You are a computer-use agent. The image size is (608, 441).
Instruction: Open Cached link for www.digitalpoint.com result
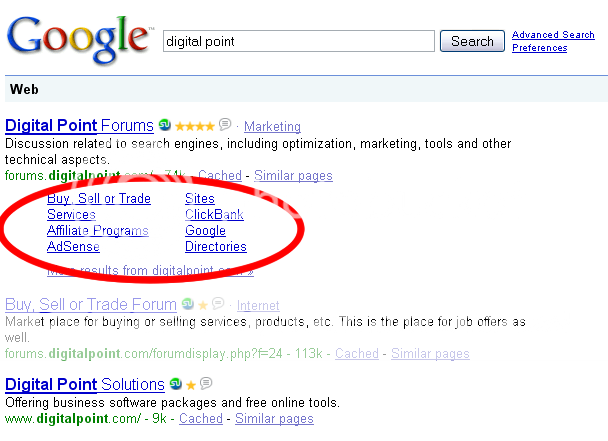[201, 419]
